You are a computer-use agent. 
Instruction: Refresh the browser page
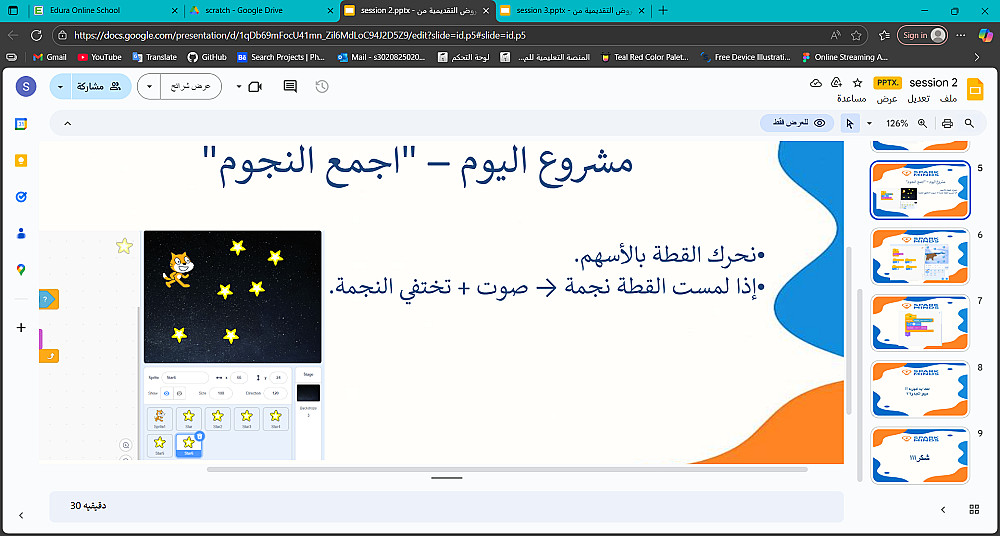[36, 36]
